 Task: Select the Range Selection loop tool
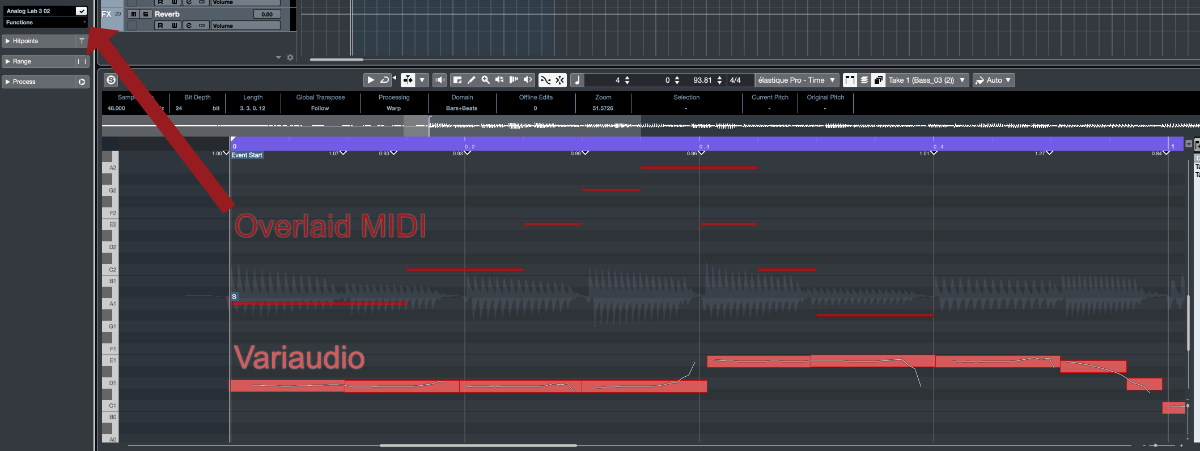point(384,80)
